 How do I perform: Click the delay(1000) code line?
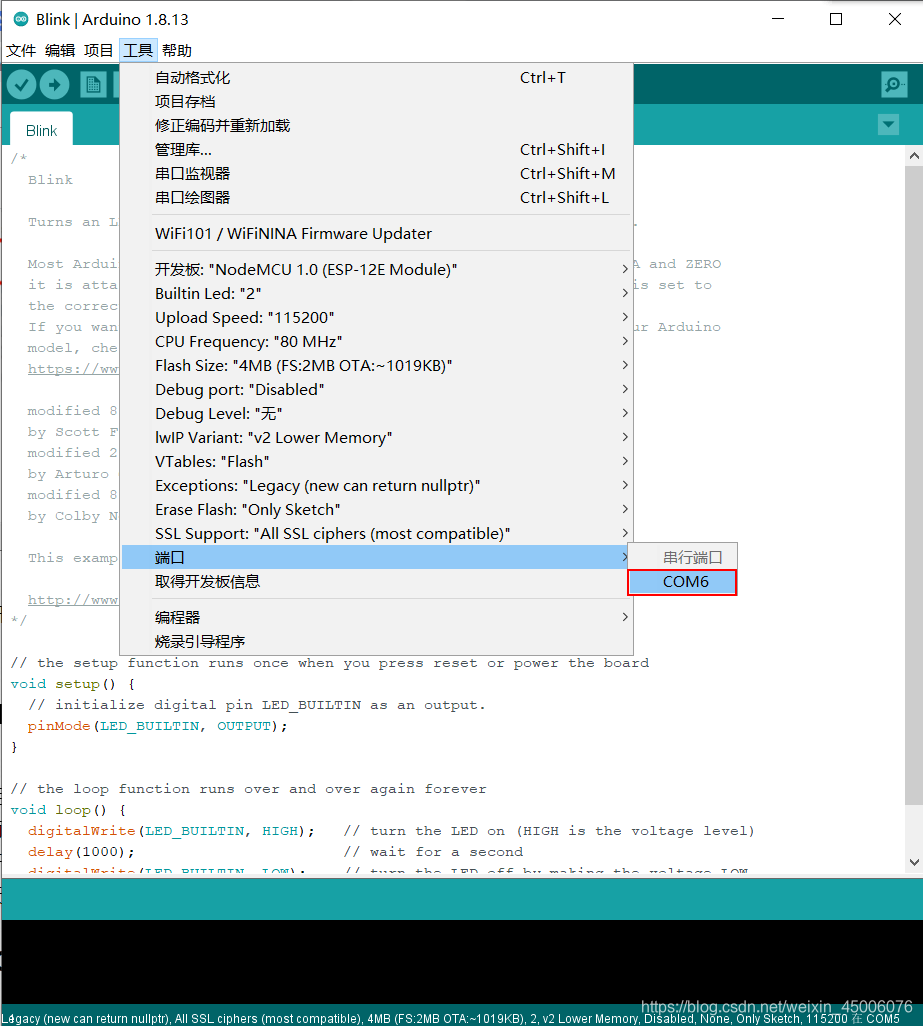tap(81, 851)
